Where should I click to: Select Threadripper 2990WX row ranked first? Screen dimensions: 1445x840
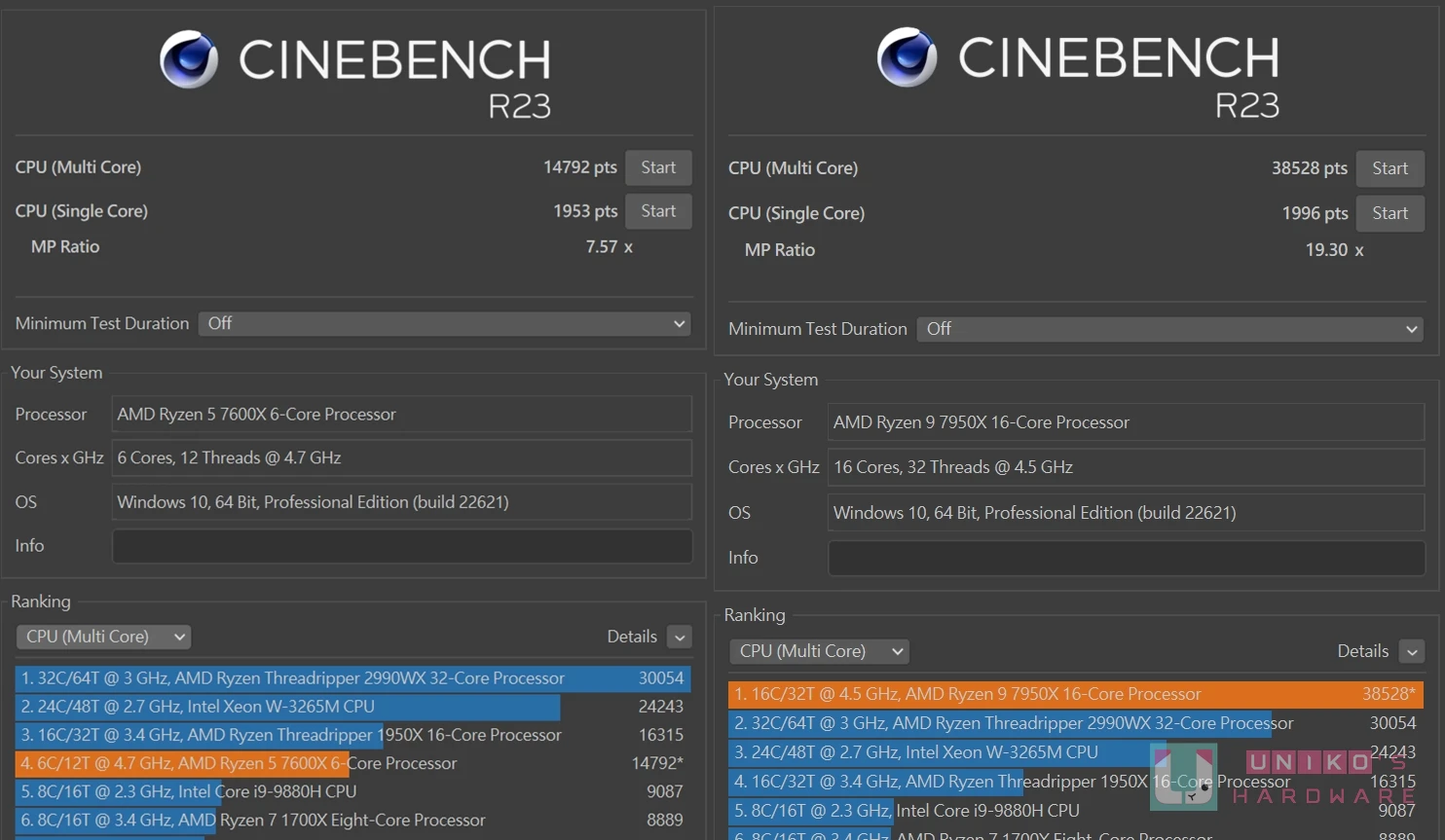pos(351,678)
